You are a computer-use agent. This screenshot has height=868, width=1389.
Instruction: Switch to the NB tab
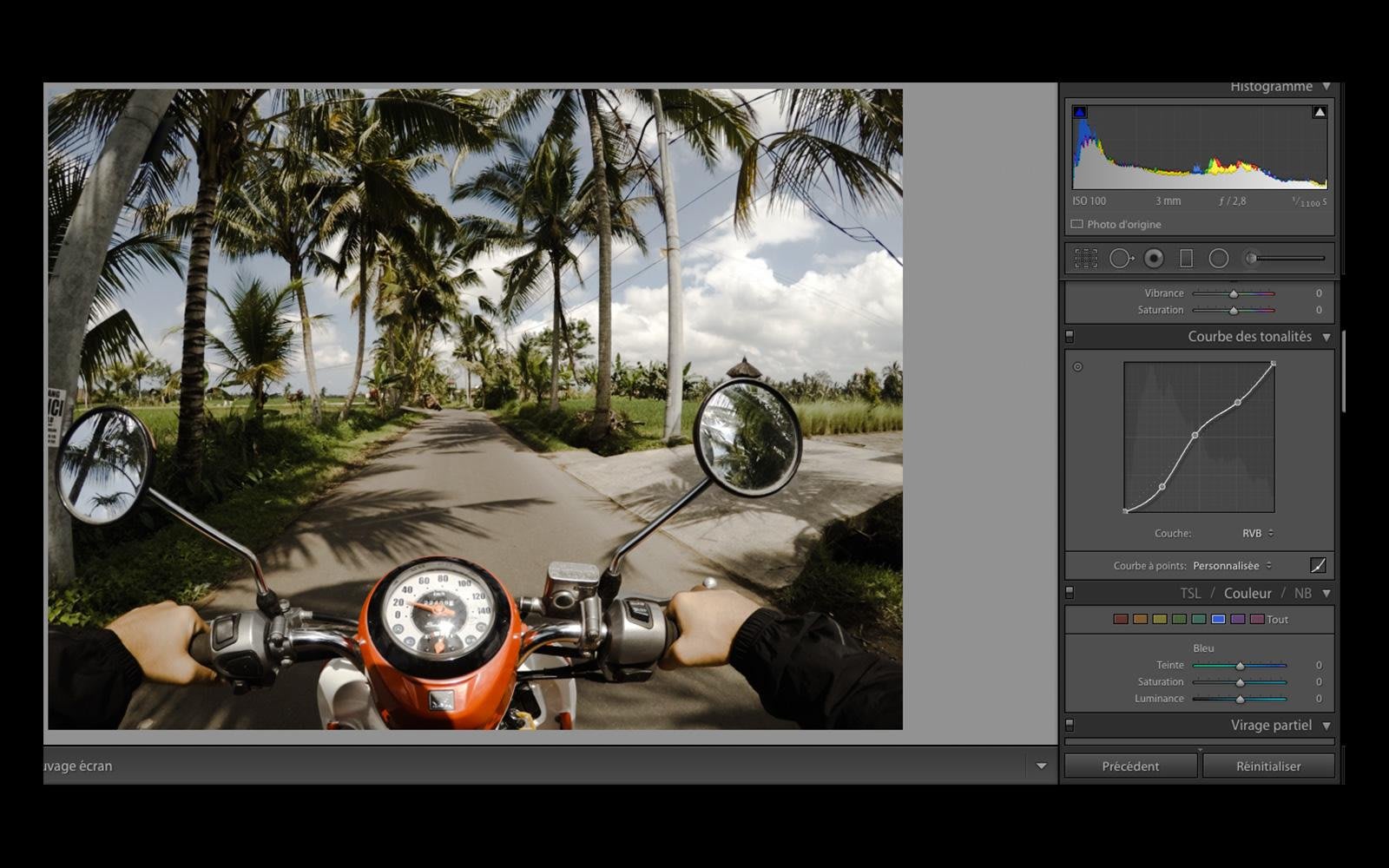tap(1302, 594)
